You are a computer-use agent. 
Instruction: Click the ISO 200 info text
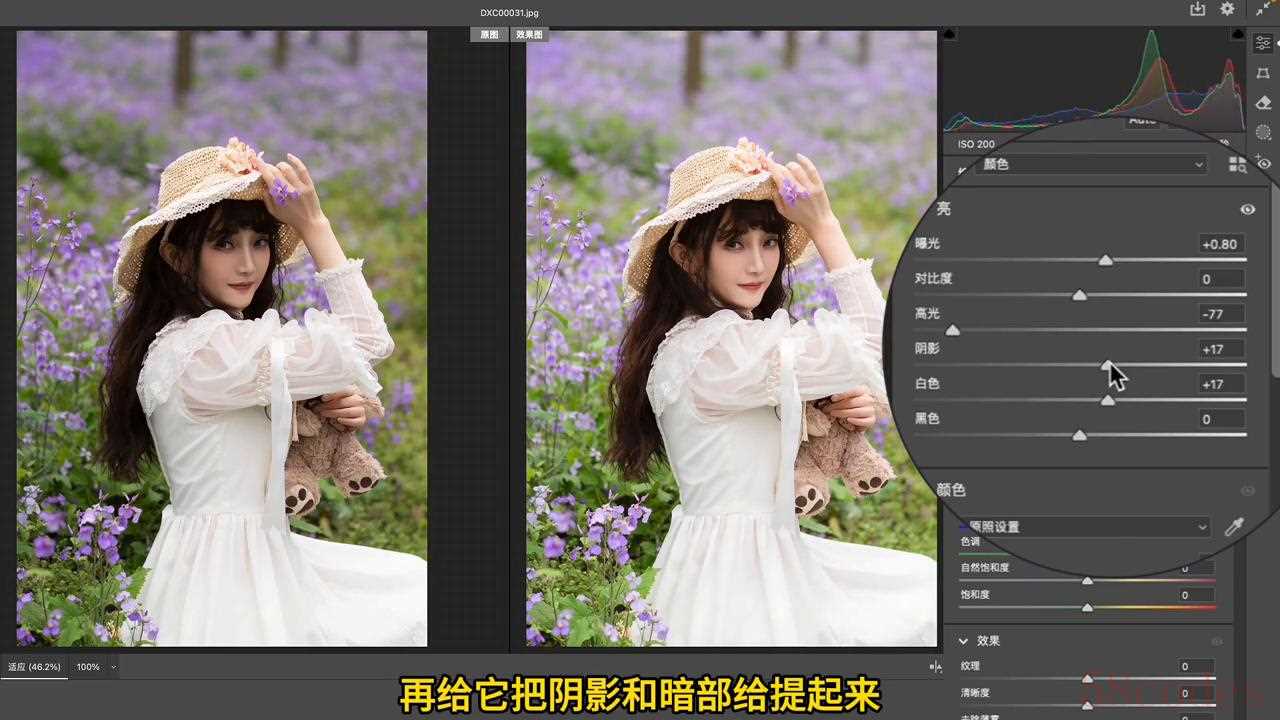[976, 144]
